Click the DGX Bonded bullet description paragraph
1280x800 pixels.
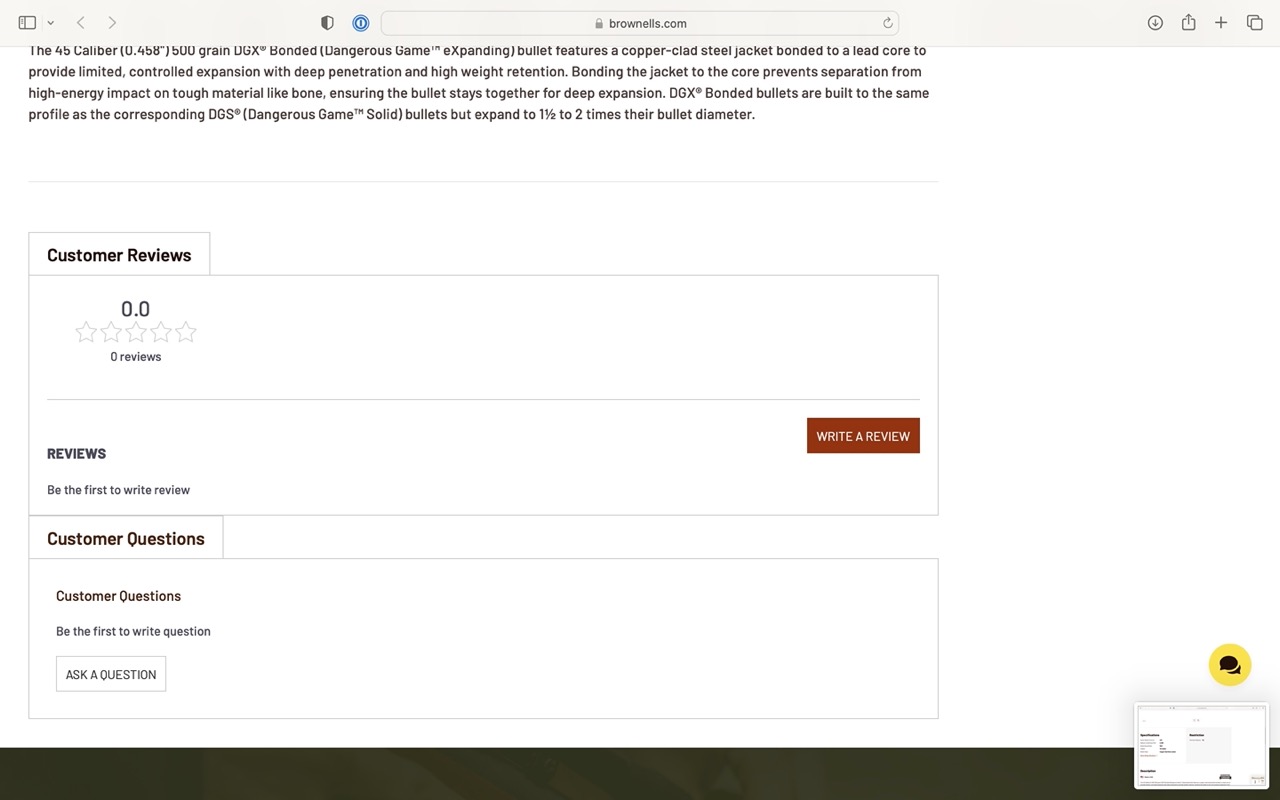pyautogui.click(x=479, y=82)
